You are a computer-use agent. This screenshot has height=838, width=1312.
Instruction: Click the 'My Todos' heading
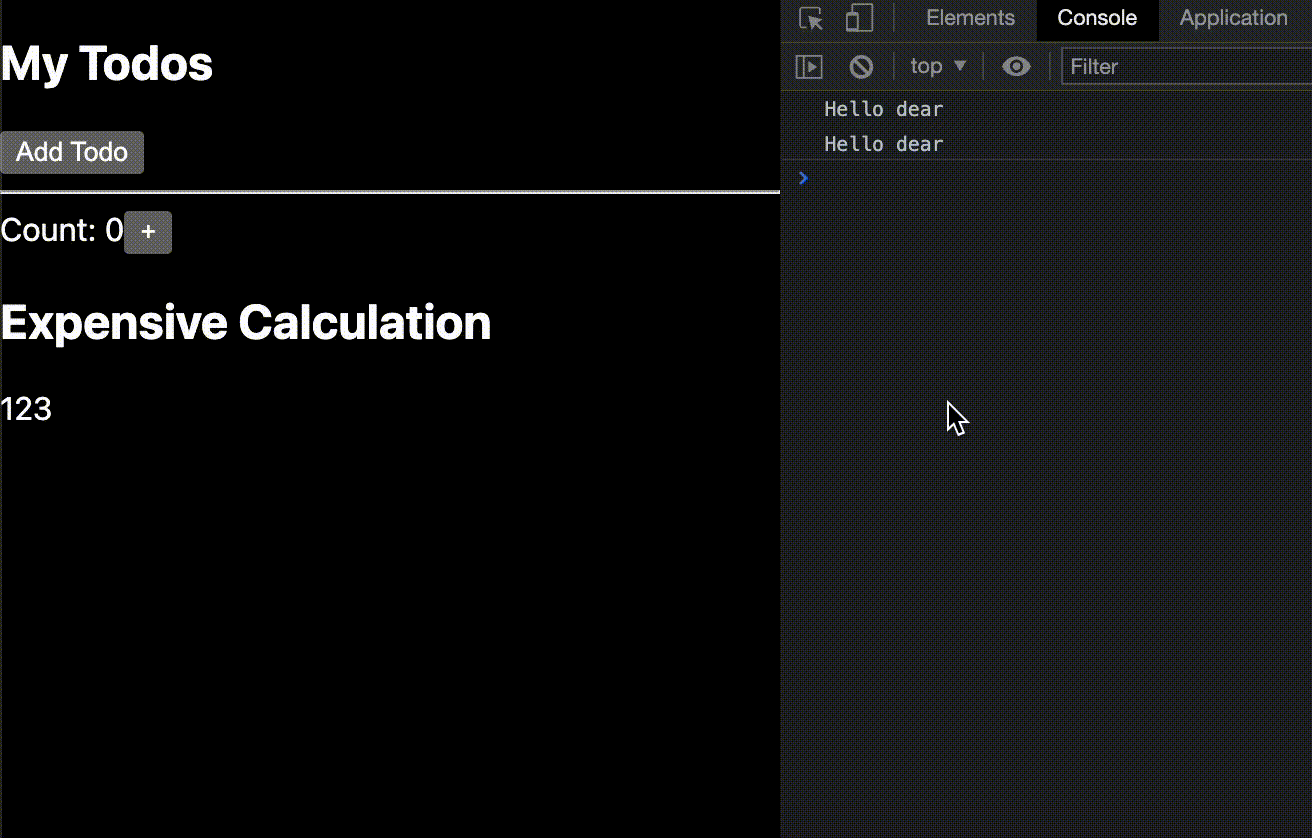click(x=106, y=63)
